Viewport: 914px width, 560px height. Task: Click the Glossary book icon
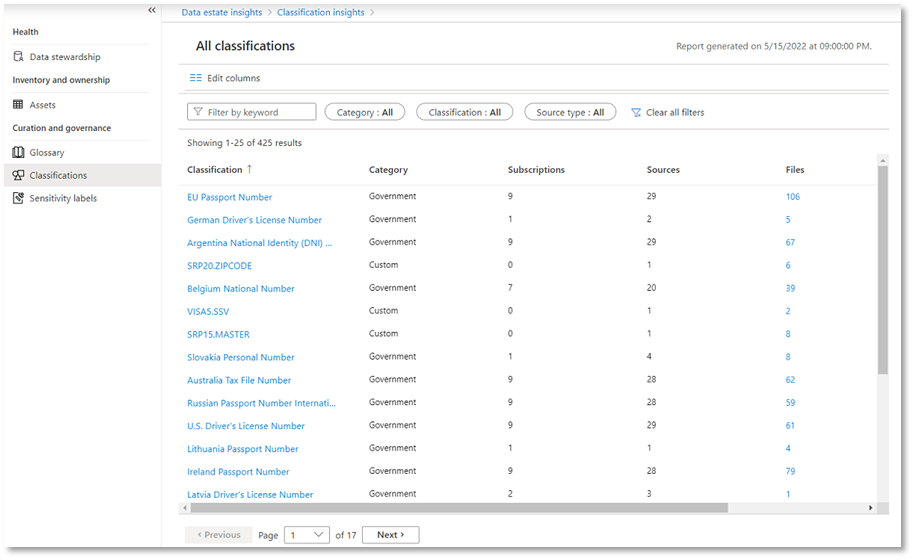18,153
